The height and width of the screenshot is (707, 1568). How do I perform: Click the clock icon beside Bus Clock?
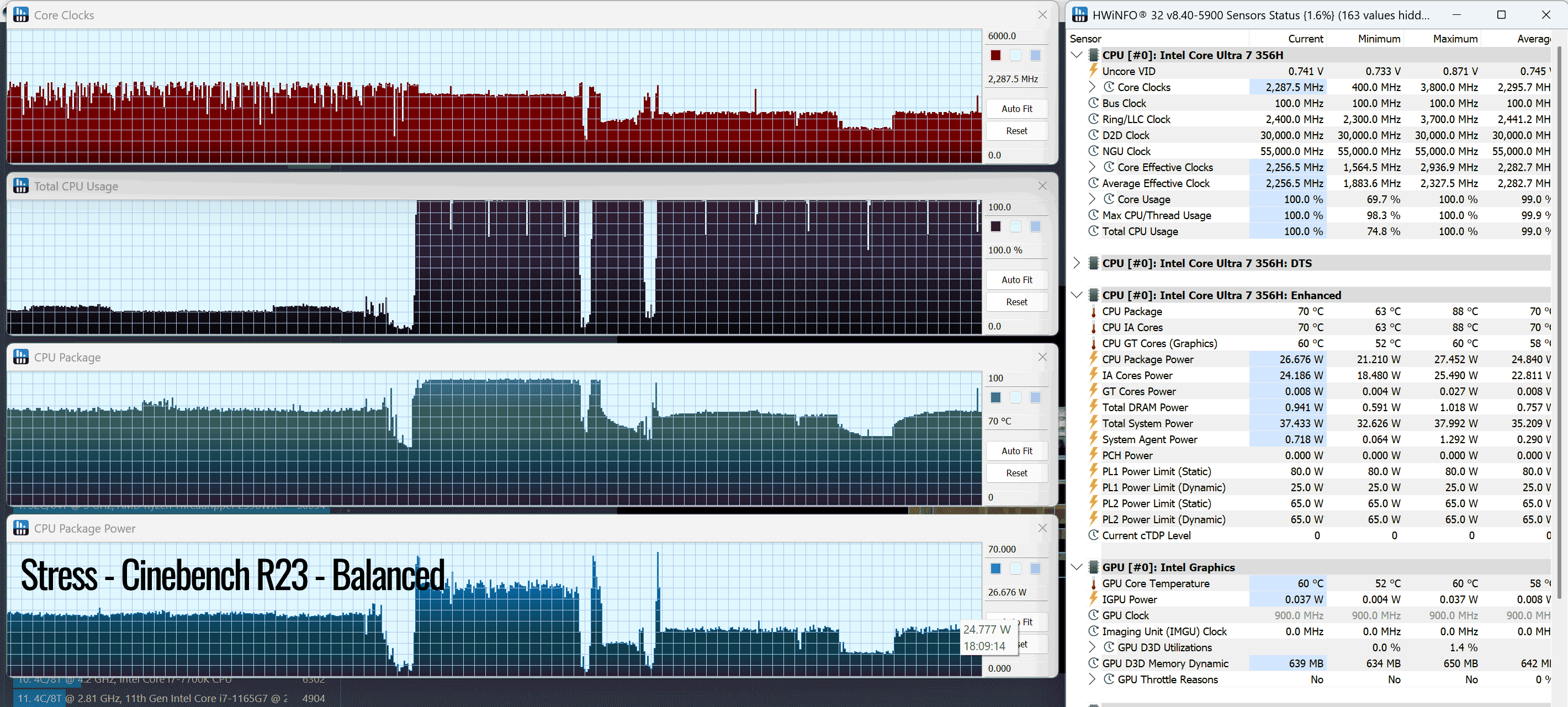pyautogui.click(x=1094, y=103)
